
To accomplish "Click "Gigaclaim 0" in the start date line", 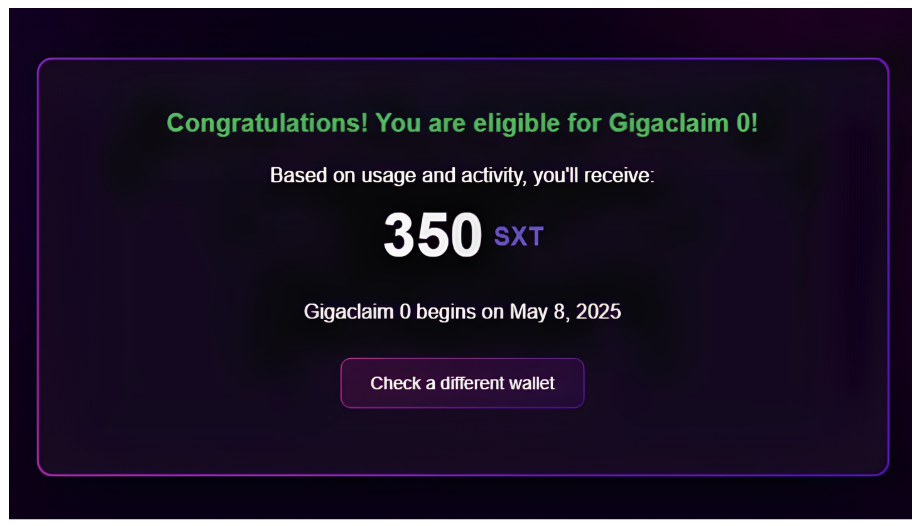I will 357,312.
